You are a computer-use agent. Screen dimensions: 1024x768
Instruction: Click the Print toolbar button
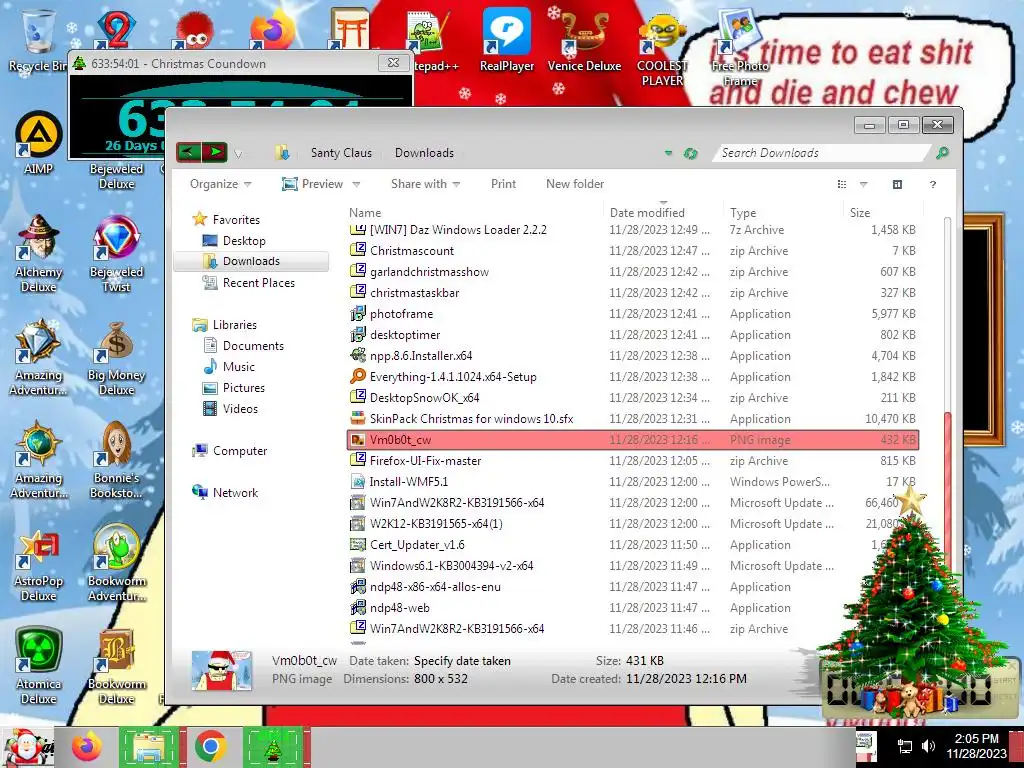503,184
